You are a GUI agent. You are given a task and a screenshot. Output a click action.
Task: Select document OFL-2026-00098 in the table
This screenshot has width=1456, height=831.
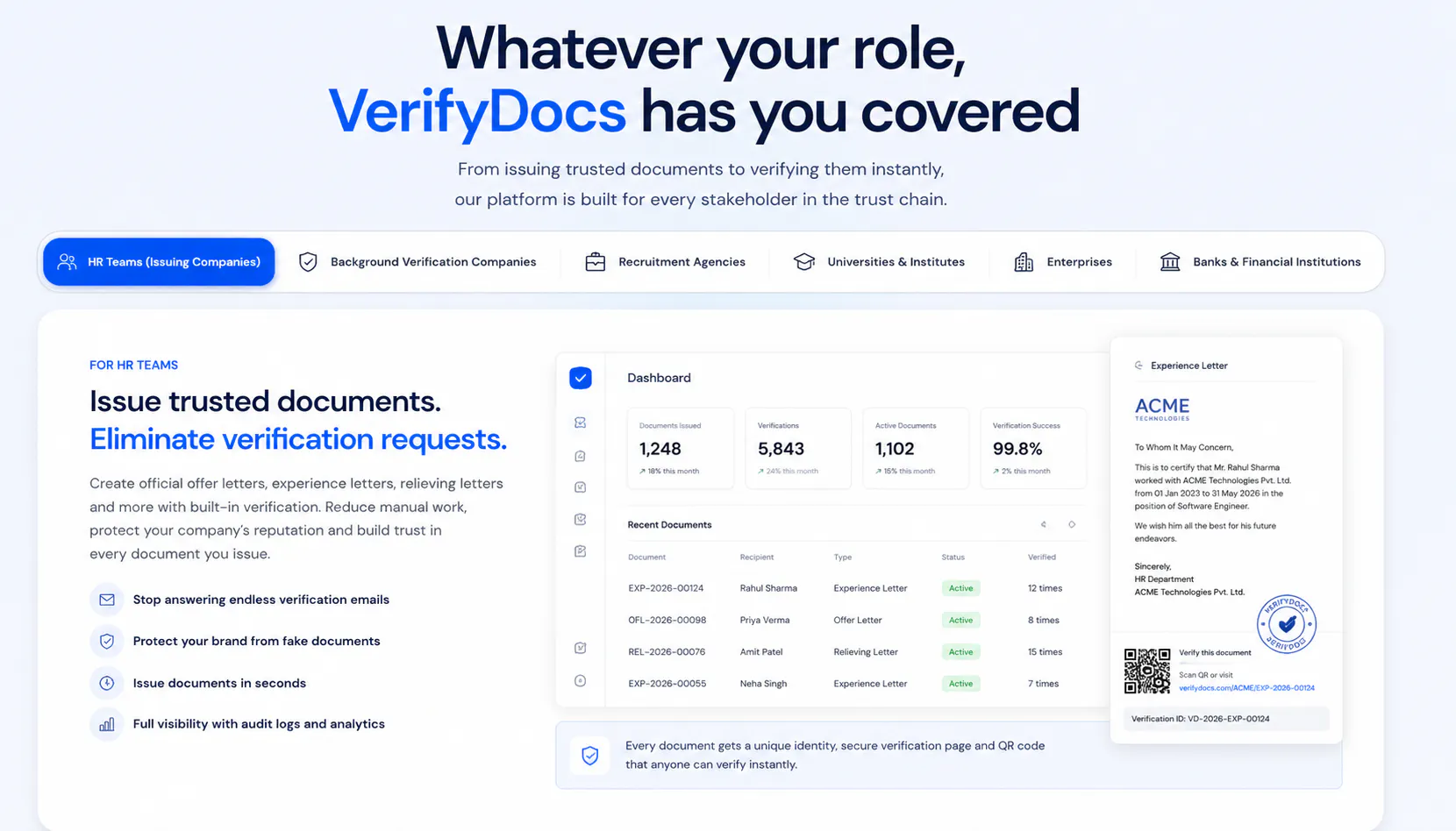(x=667, y=620)
